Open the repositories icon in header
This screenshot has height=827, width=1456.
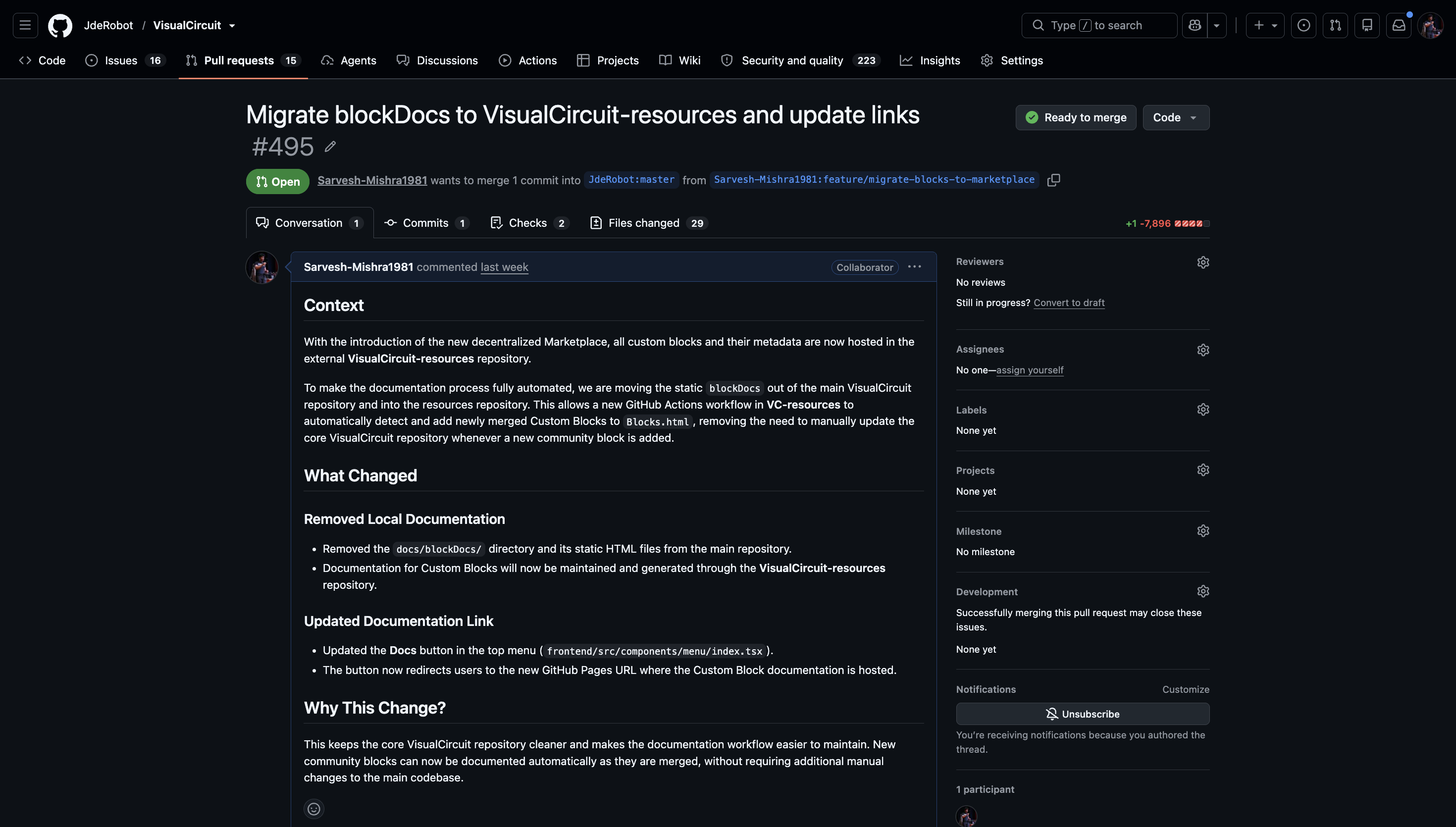click(1367, 26)
